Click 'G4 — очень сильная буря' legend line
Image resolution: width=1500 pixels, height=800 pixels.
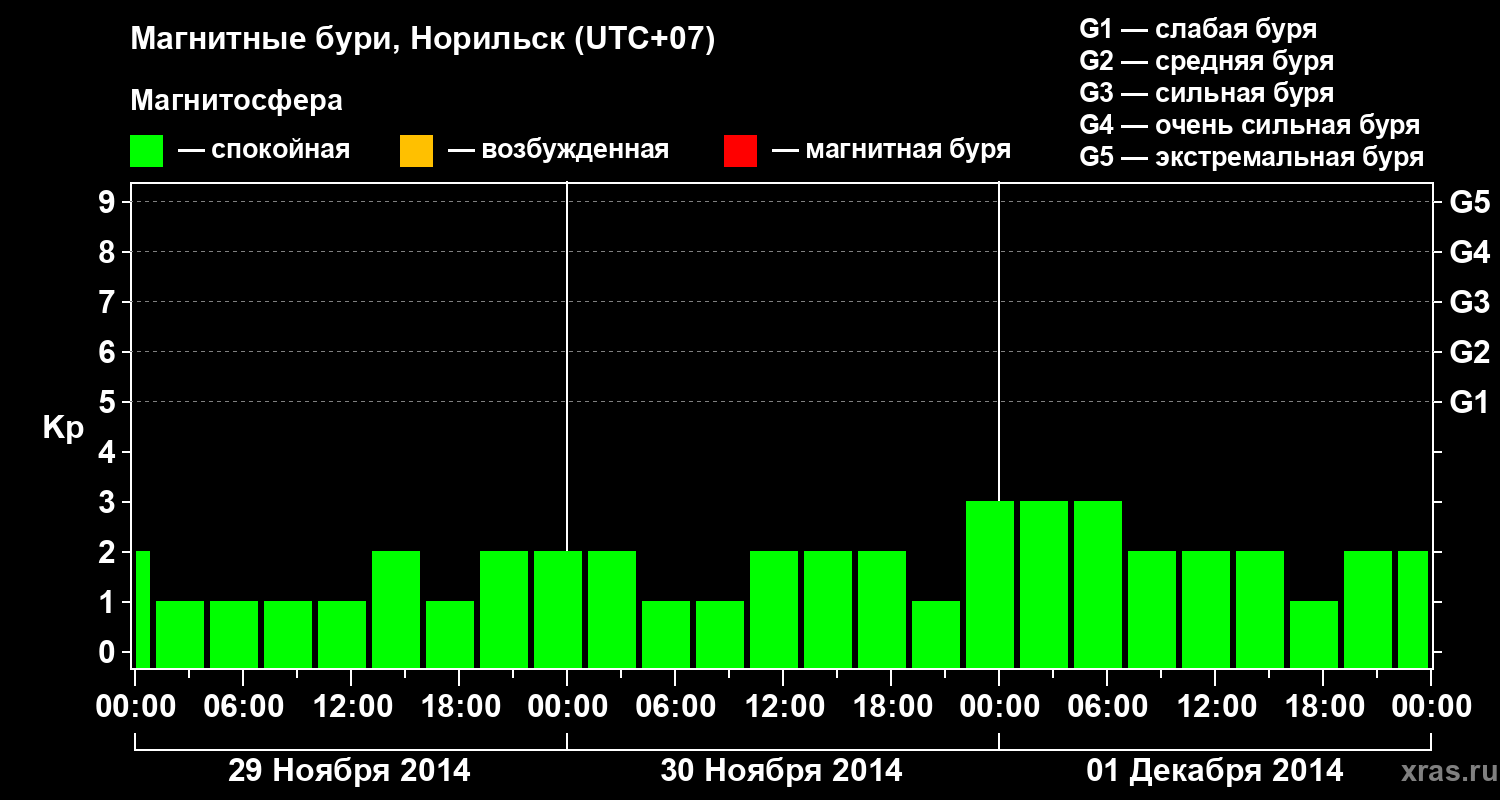click(1250, 125)
